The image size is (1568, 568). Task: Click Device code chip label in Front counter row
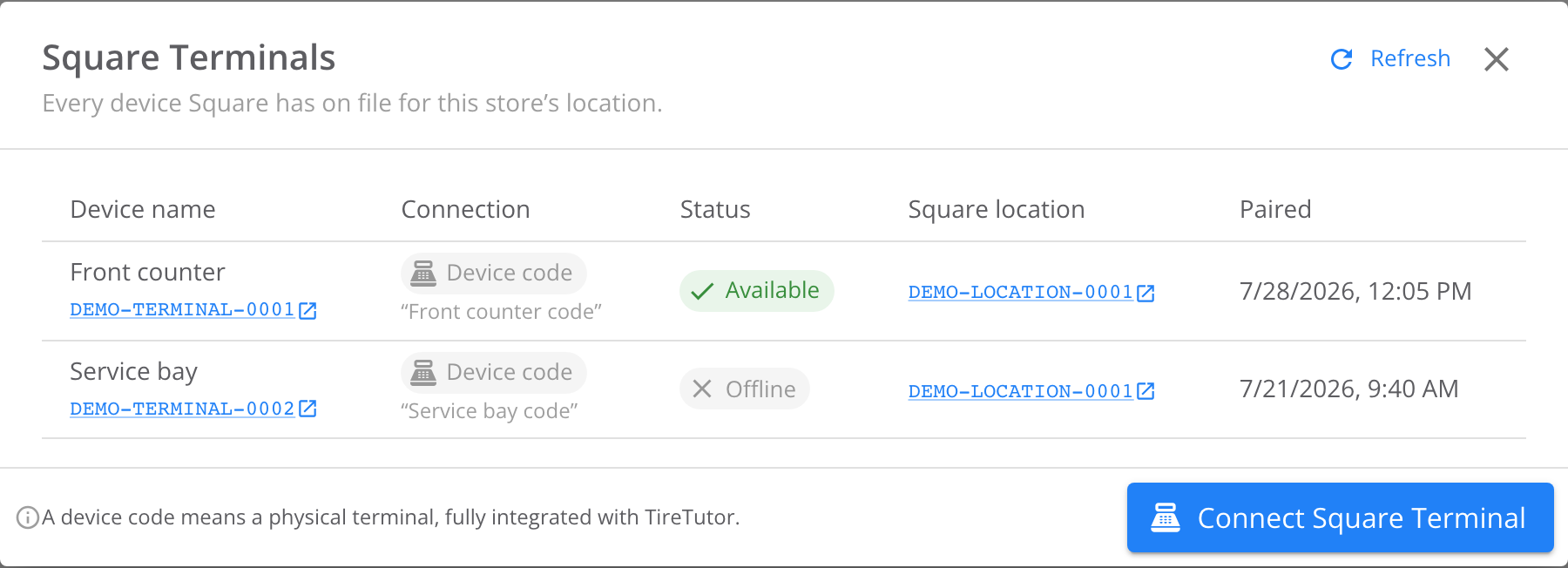510,273
